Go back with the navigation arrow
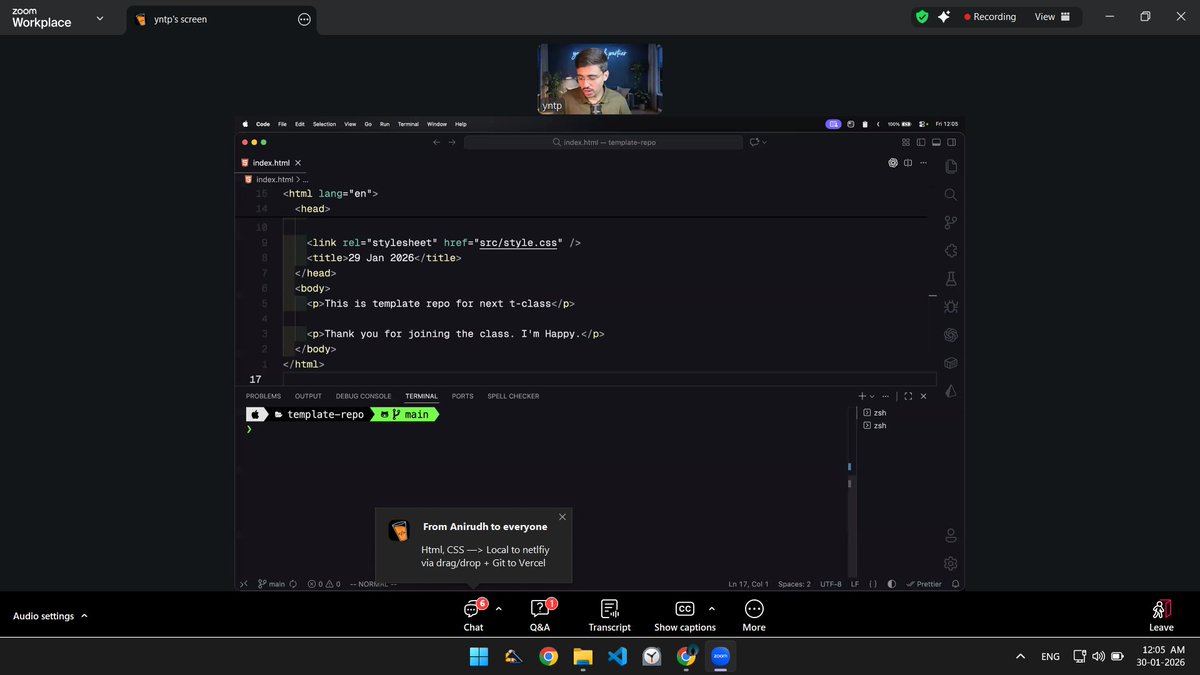The image size is (1200, 675). coord(436,142)
